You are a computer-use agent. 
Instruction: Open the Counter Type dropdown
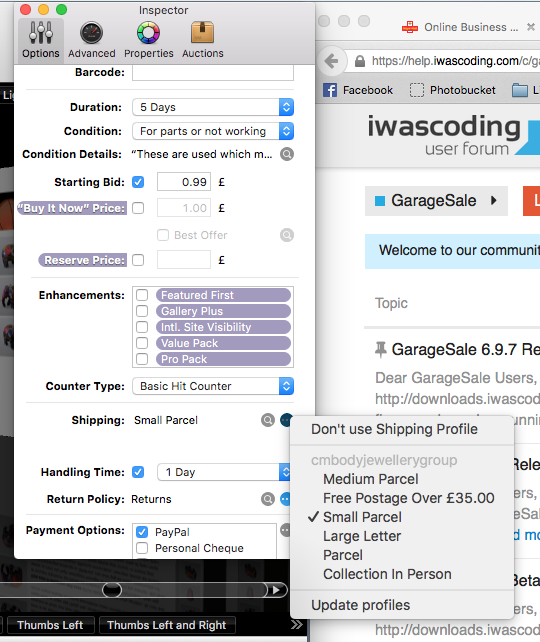[213, 386]
